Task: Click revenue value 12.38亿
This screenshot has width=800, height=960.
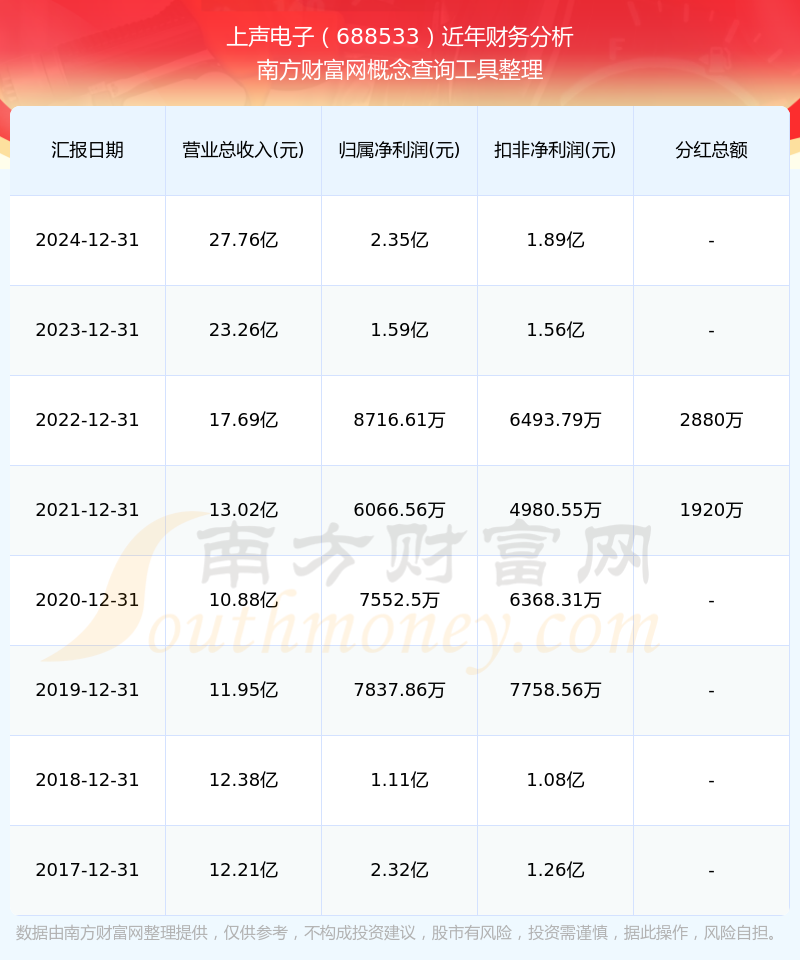Action: pos(244,780)
